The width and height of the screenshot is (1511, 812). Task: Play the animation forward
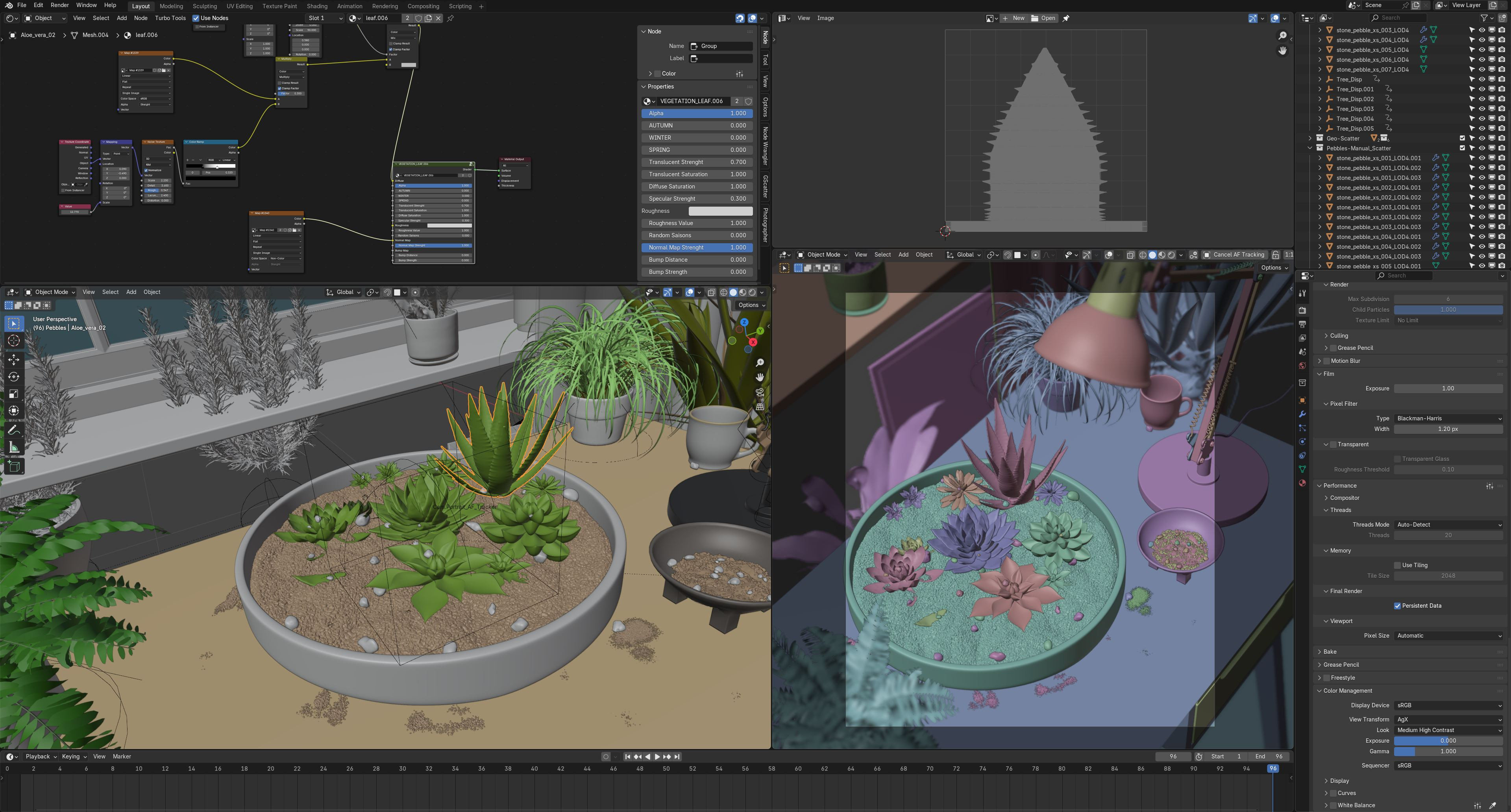pos(657,757)
